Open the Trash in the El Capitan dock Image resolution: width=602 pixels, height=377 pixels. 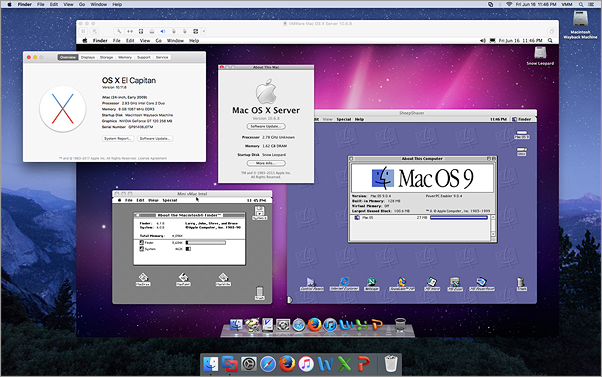[x=390, y=364]
